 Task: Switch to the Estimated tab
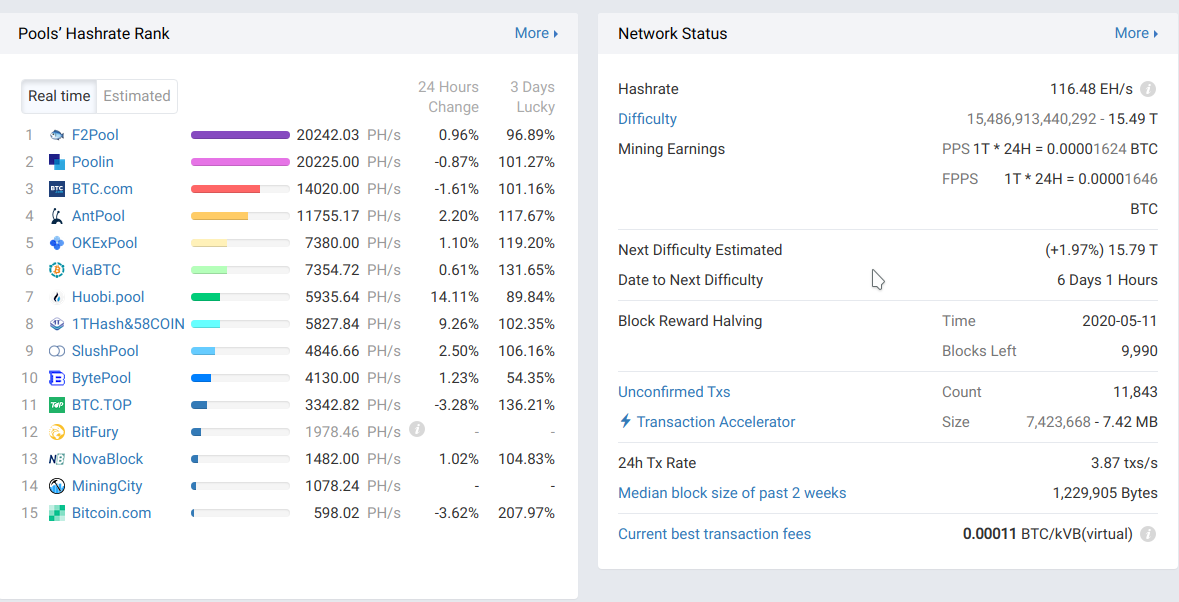click(137, 96)
